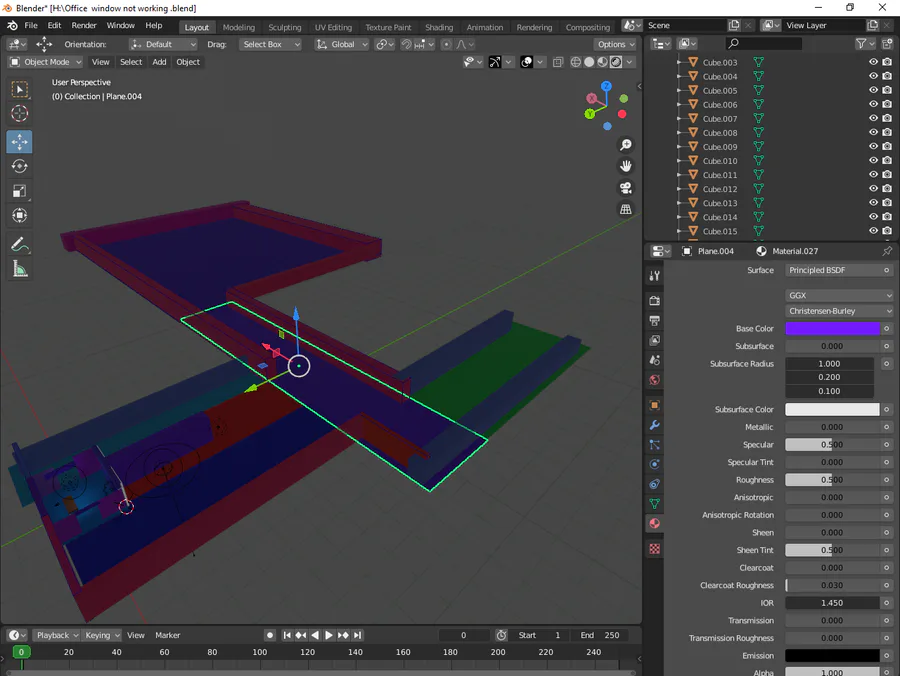The width and height of the screenshot is (900, 676).
Task: Click the purple Base Color swatch
Action: click(832, 328)
